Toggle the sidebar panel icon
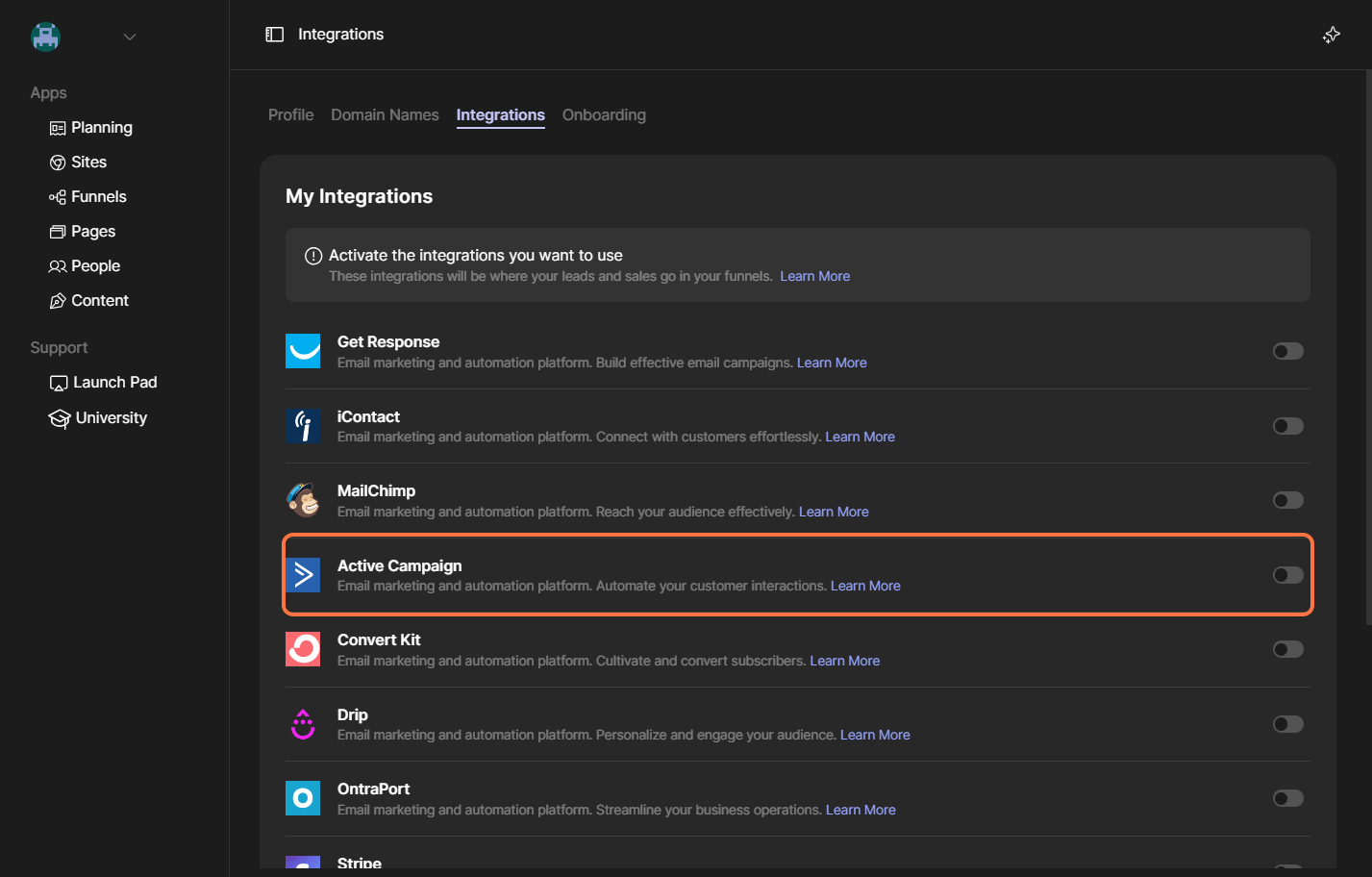This screenshot has height=877, width=1372. pos(275,35)
